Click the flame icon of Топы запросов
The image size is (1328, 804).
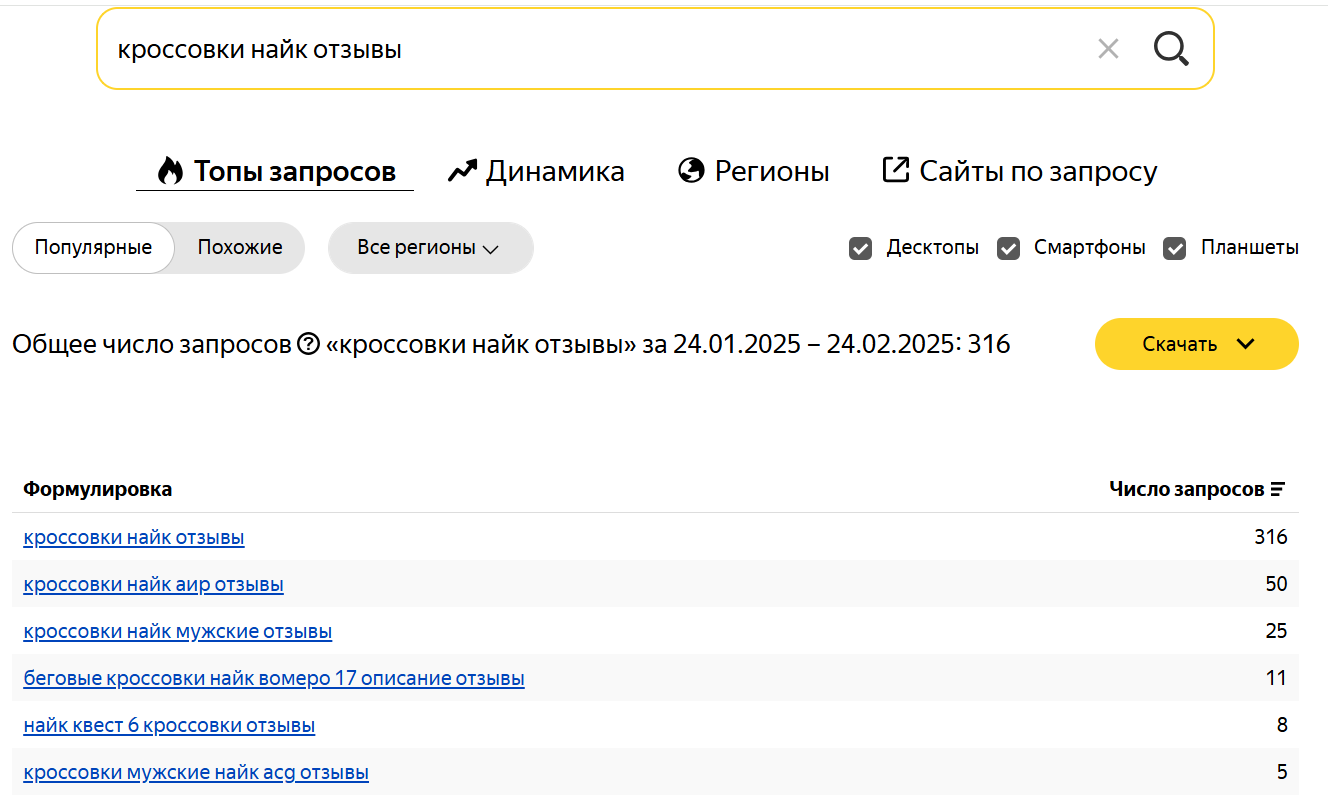tap(170, 171)
